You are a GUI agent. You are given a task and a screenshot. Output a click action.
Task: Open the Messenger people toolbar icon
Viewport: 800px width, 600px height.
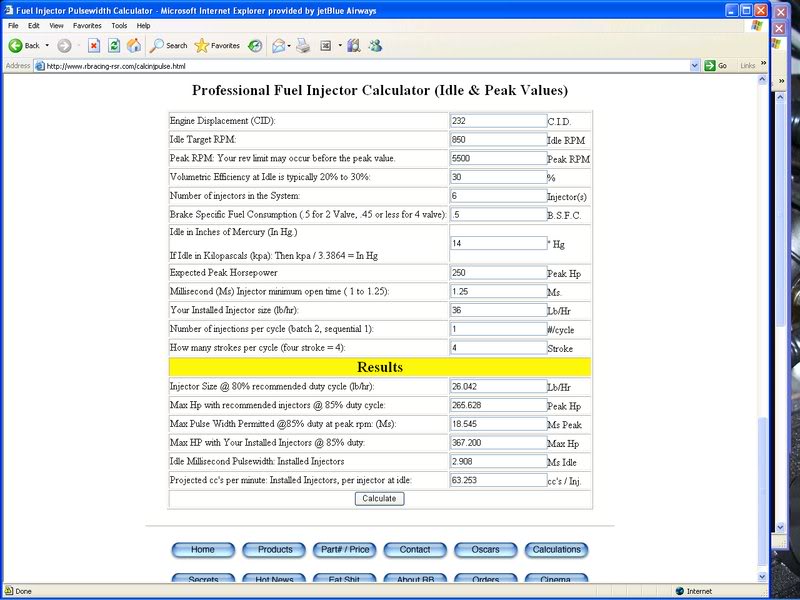point(376,46)
